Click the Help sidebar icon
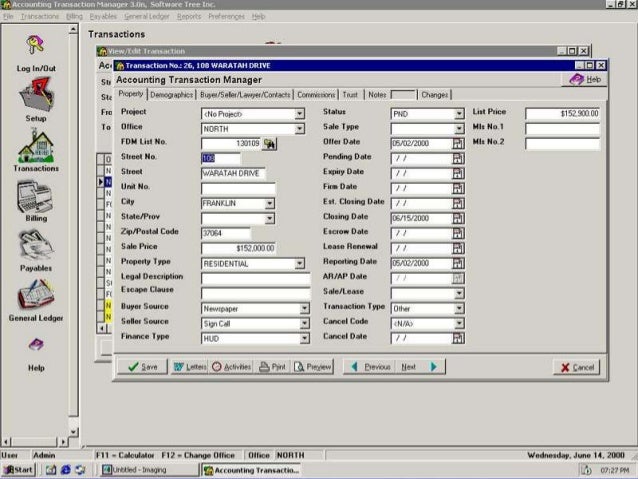638x479 pixels. coord(36,347)
